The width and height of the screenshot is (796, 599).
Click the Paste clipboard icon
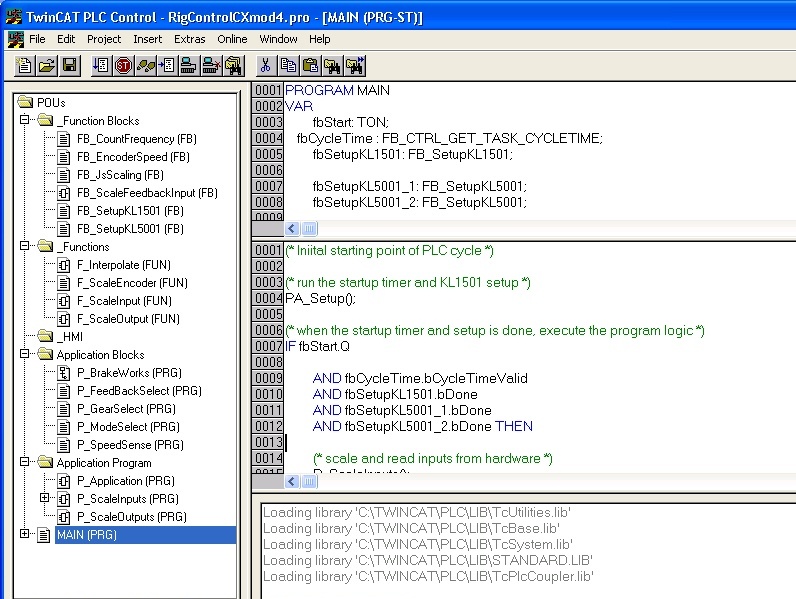pyautogui.click(x=310, y=66)
